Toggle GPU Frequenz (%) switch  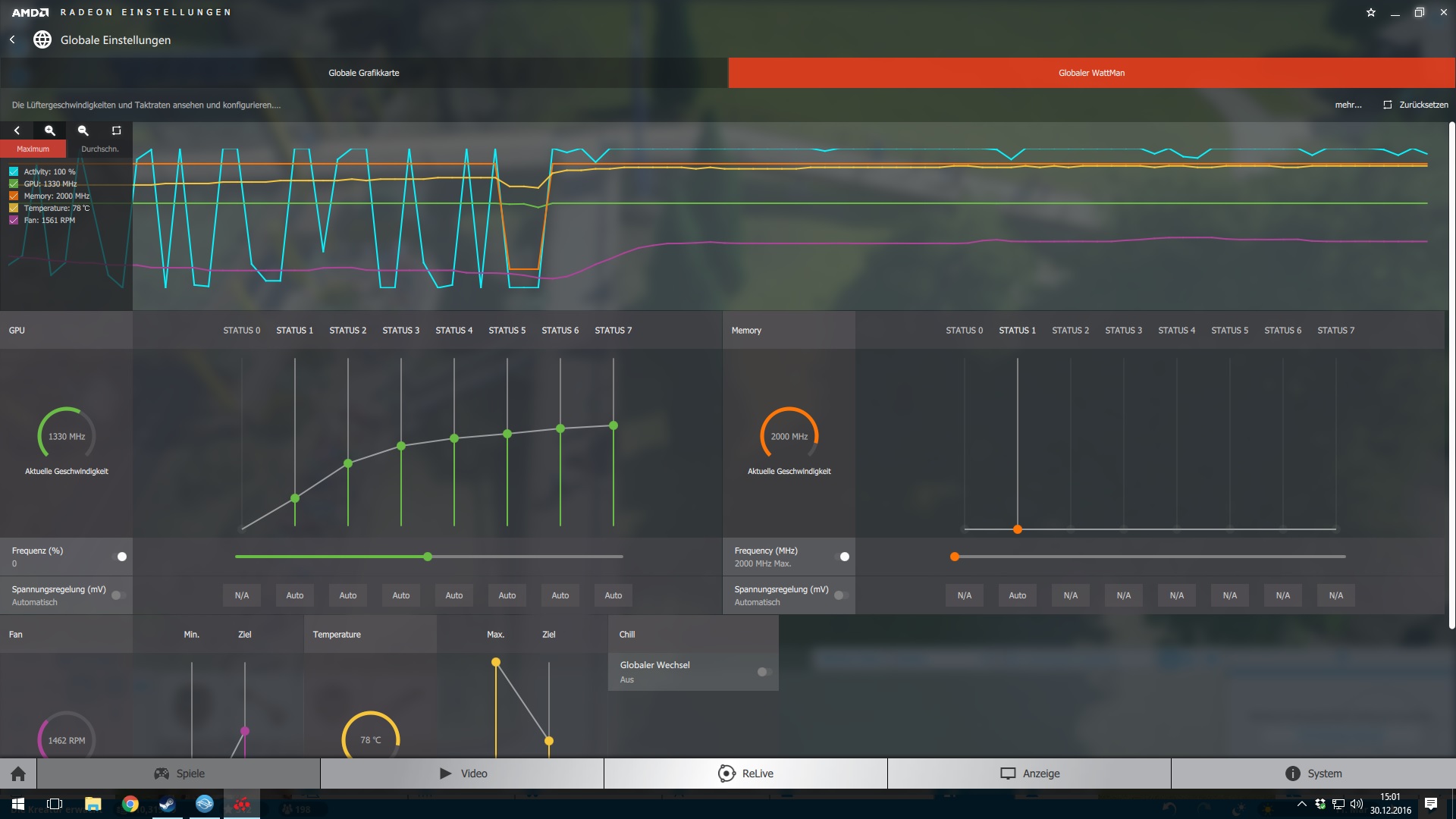click(119, 557)
